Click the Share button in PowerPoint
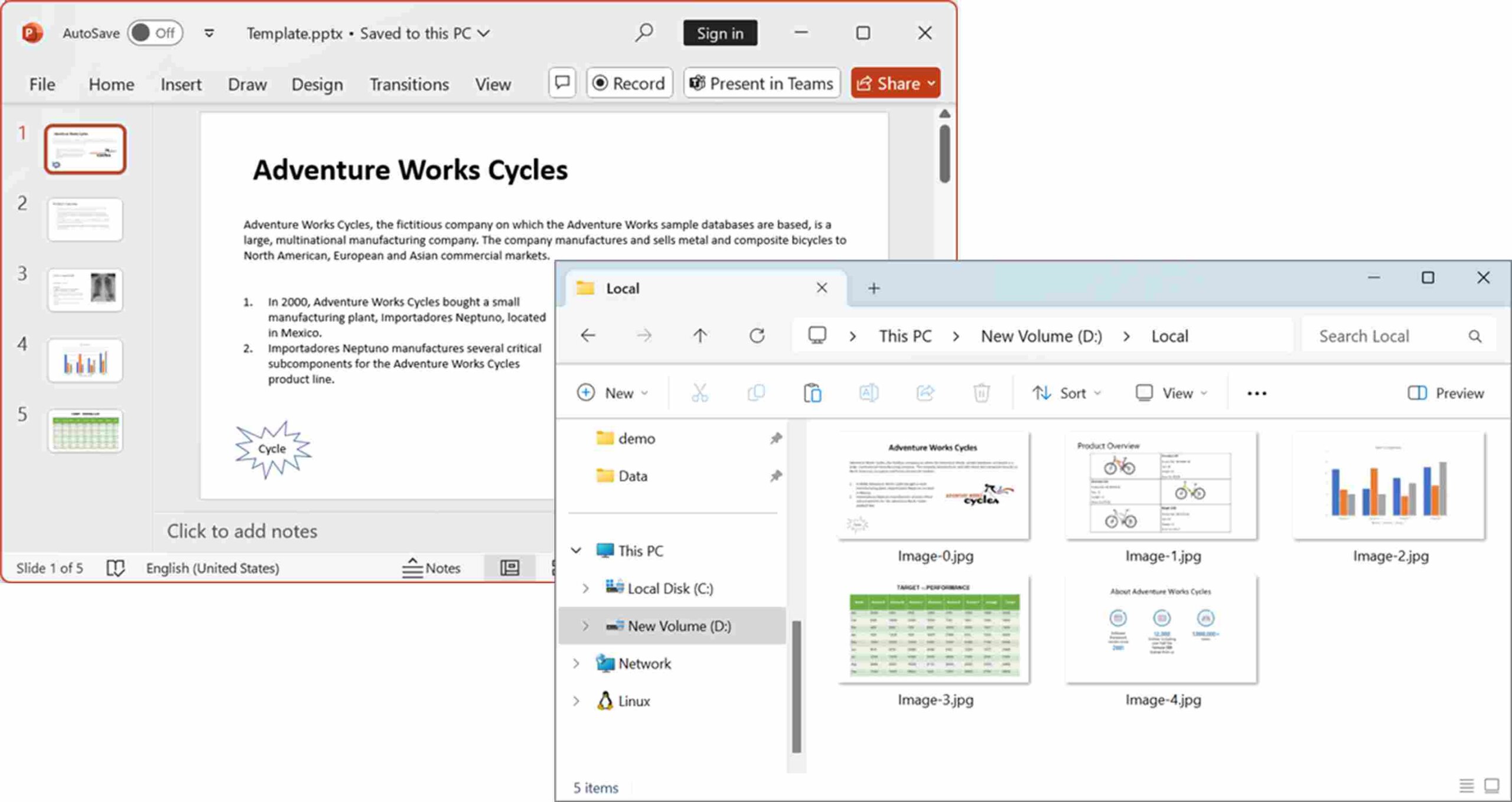Viewport: 1512px width, 802px height. (x=895, y=83)
